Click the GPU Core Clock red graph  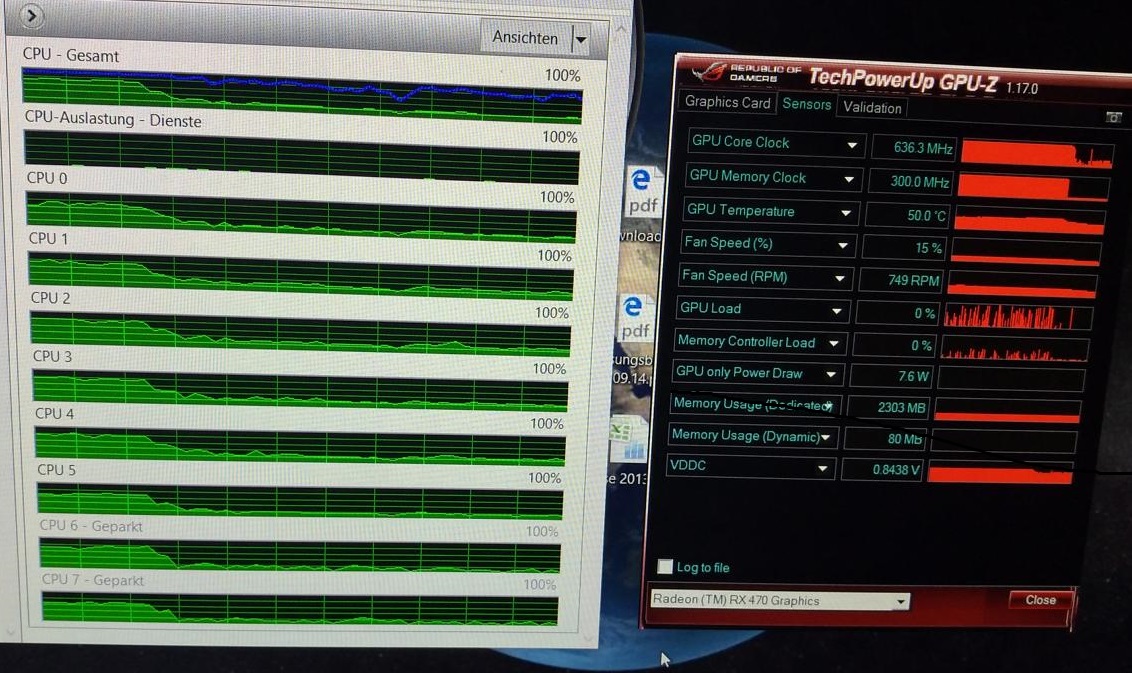point(1037,154)
